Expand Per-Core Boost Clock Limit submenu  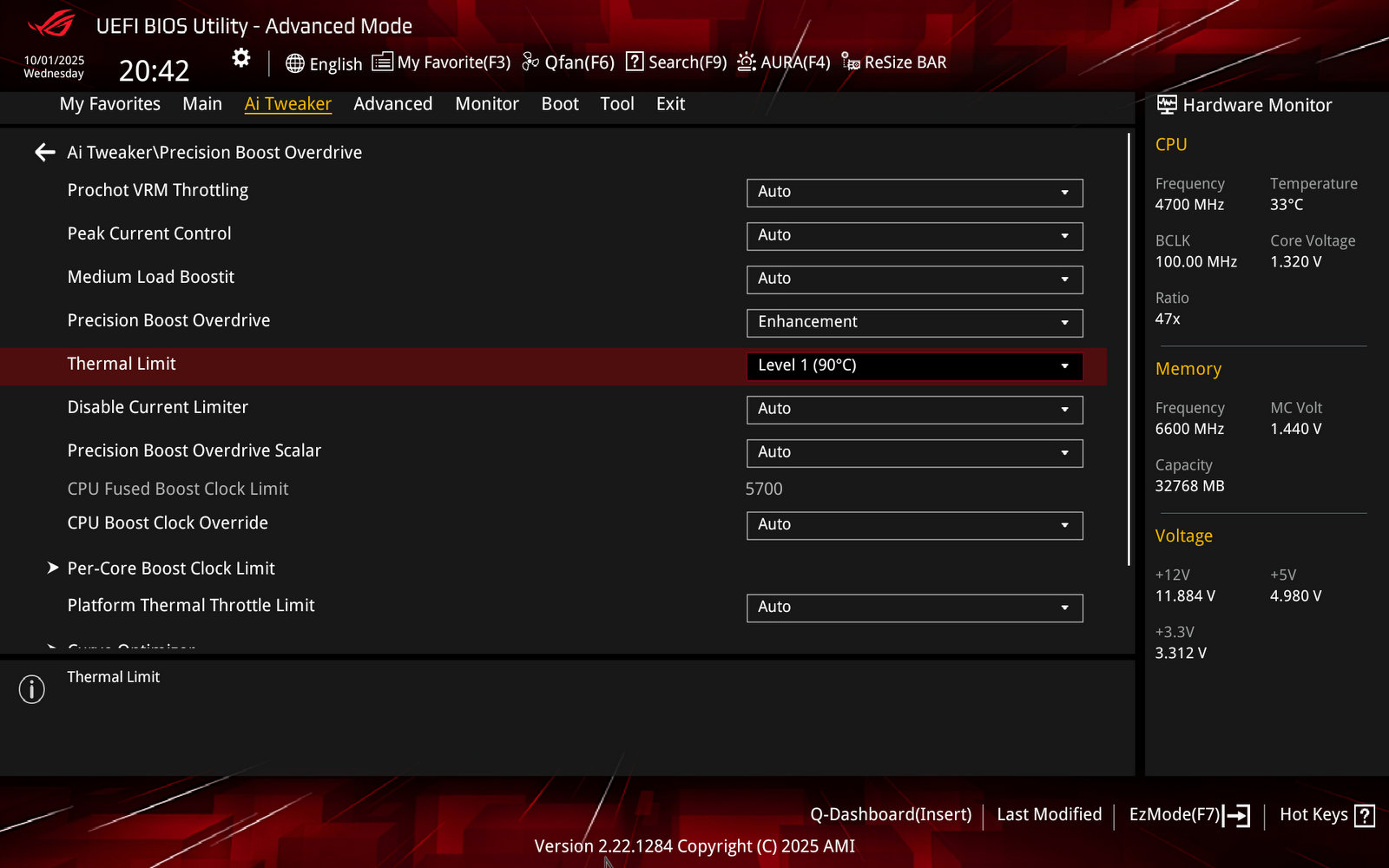point(171,569)
